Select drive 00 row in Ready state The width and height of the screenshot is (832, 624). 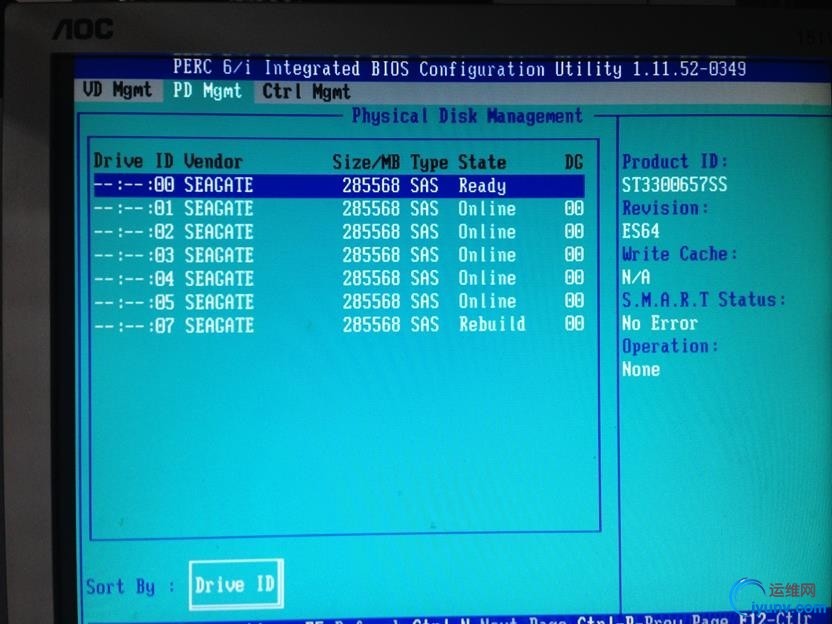coord(339,186)
